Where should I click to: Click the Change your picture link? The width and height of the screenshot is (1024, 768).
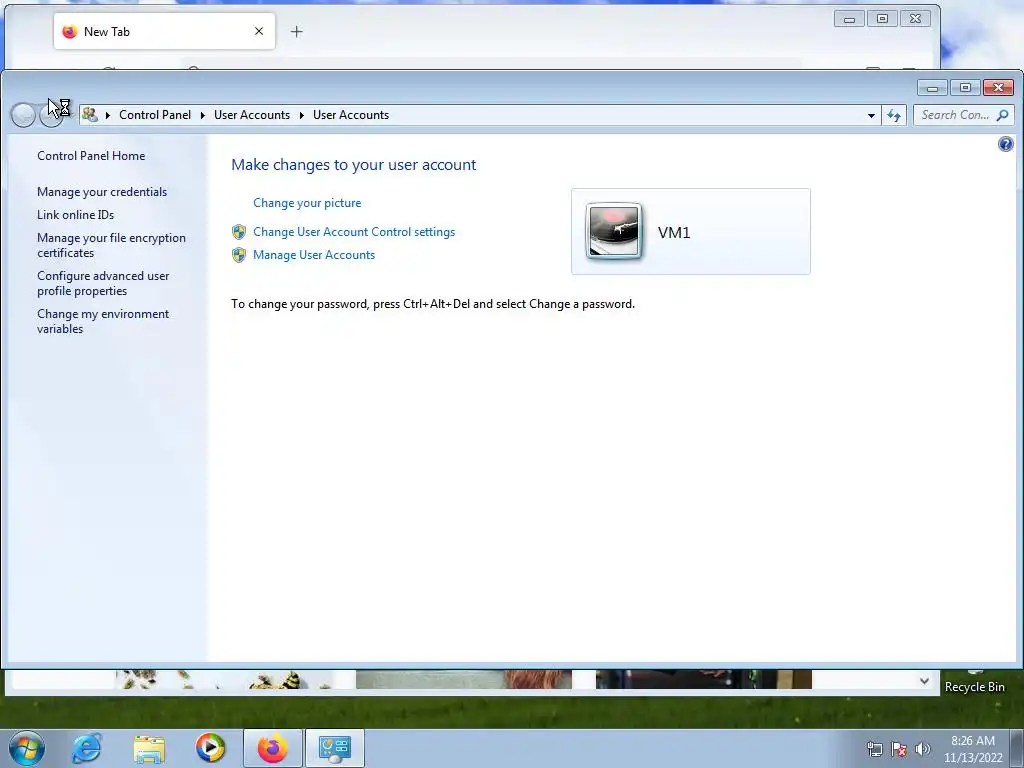[307, 202]
